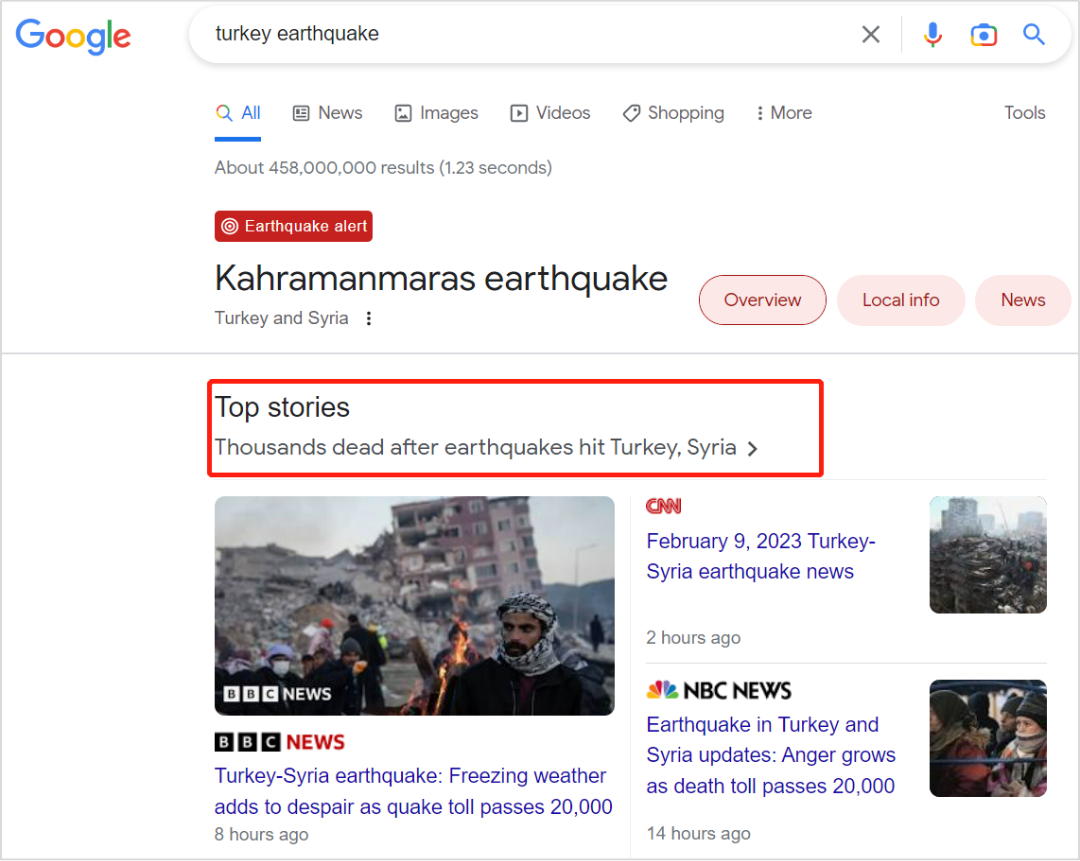The height and width of the screenshot is (861, 1080).
Task: Expand the More search filters menu
Action: tap(783, 113)
